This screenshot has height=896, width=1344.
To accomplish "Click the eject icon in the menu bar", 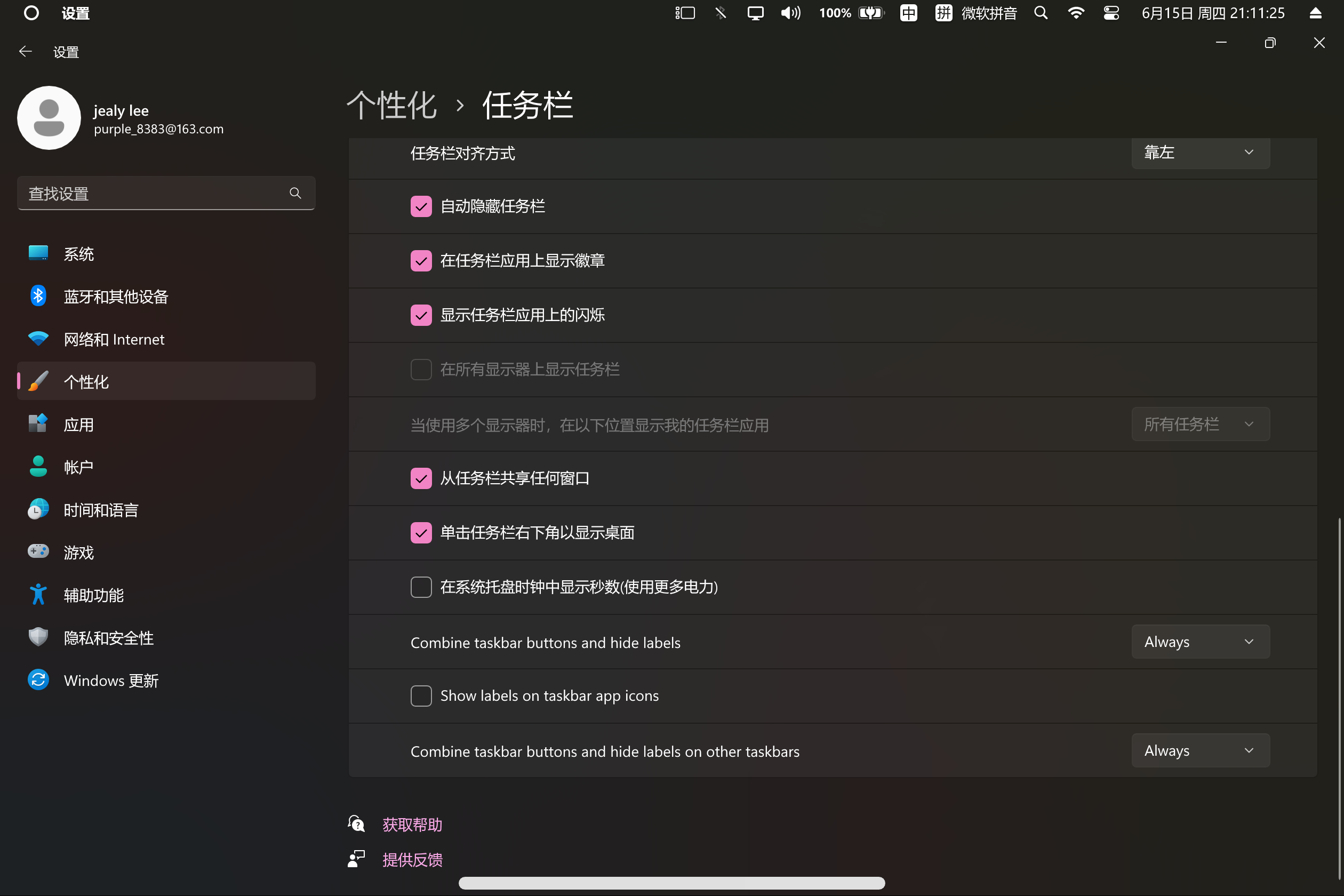I will pos(1315,13).
